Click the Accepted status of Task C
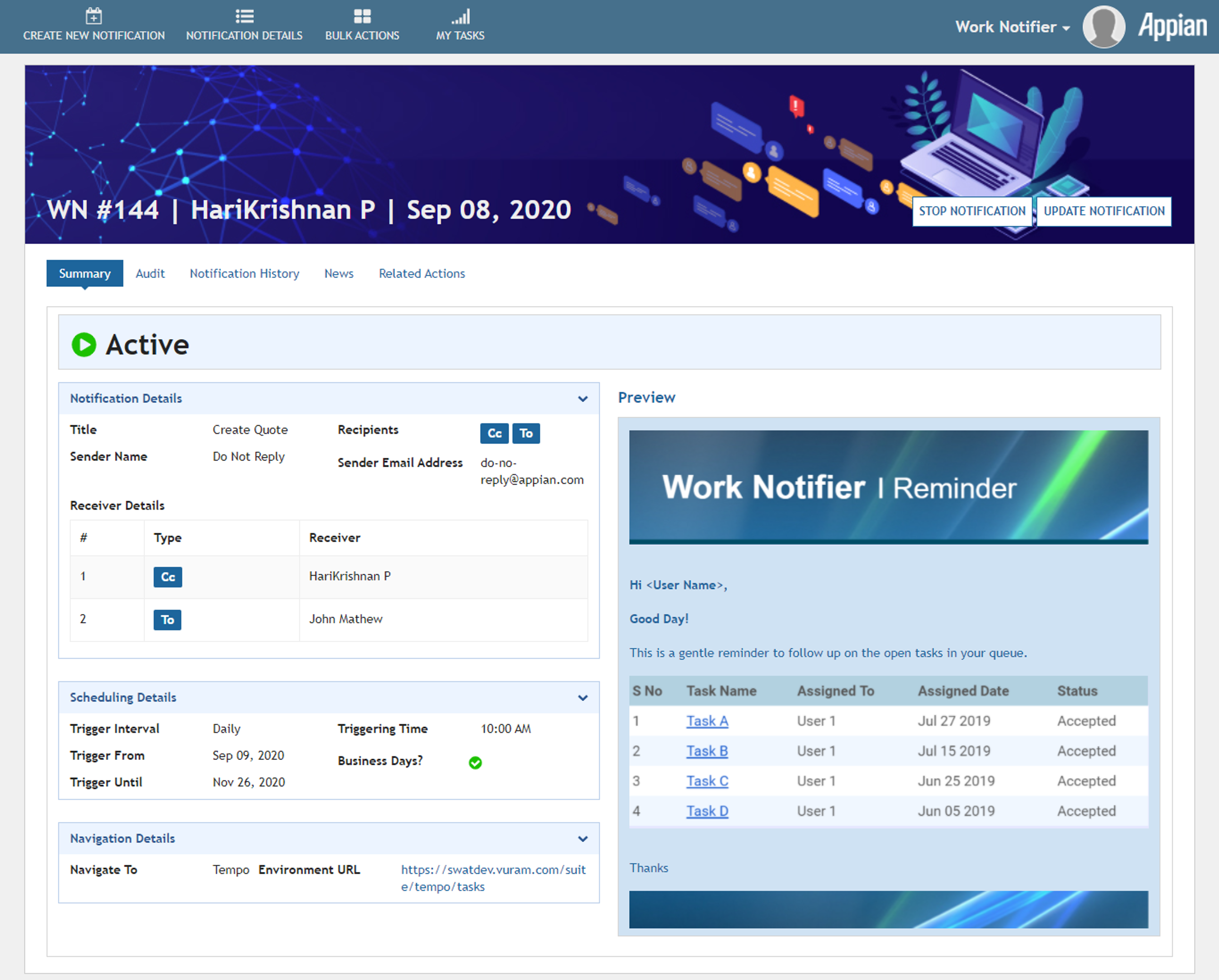 click(x=1086, y=781)
